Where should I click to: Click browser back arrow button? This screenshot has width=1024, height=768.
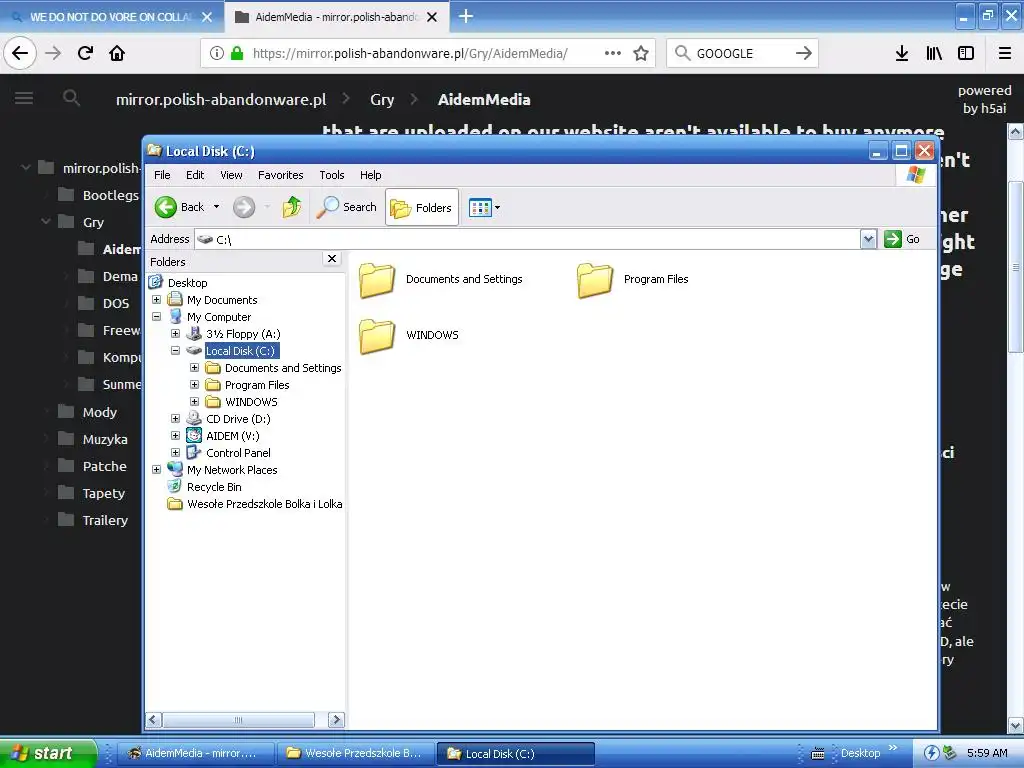[x=20, y=53]
